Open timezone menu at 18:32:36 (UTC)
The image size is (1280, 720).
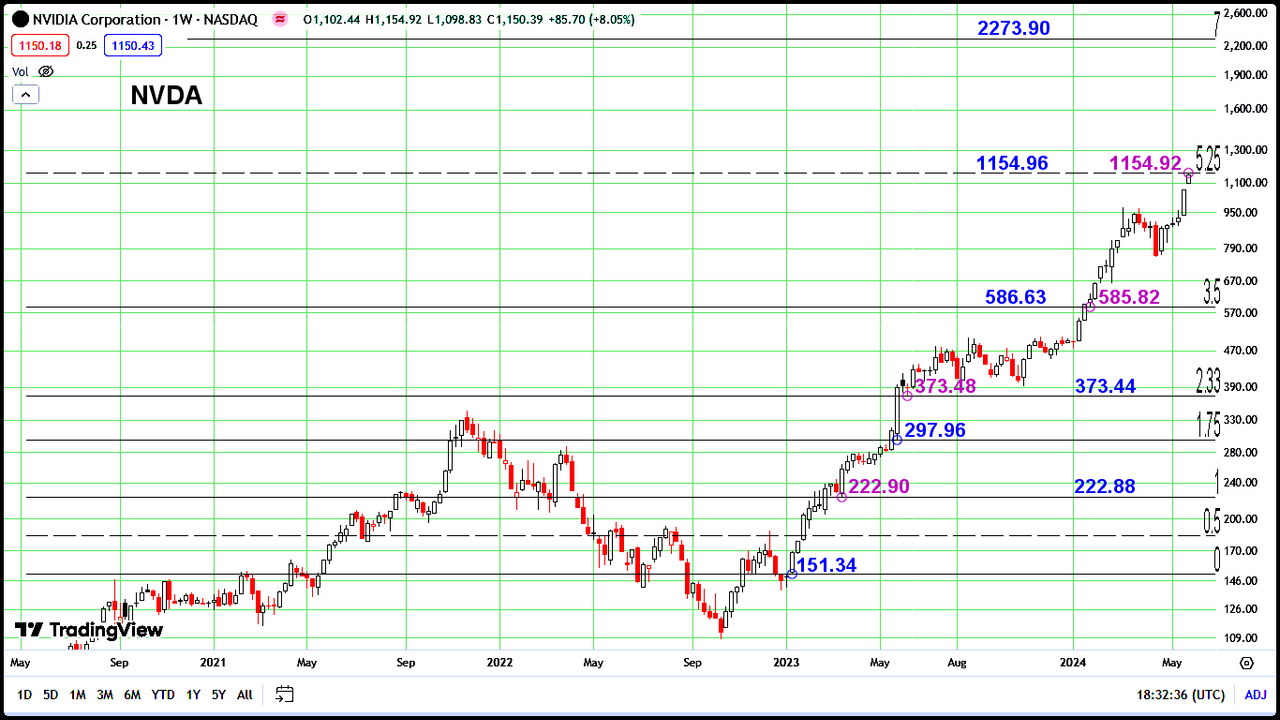(1180, 694)
